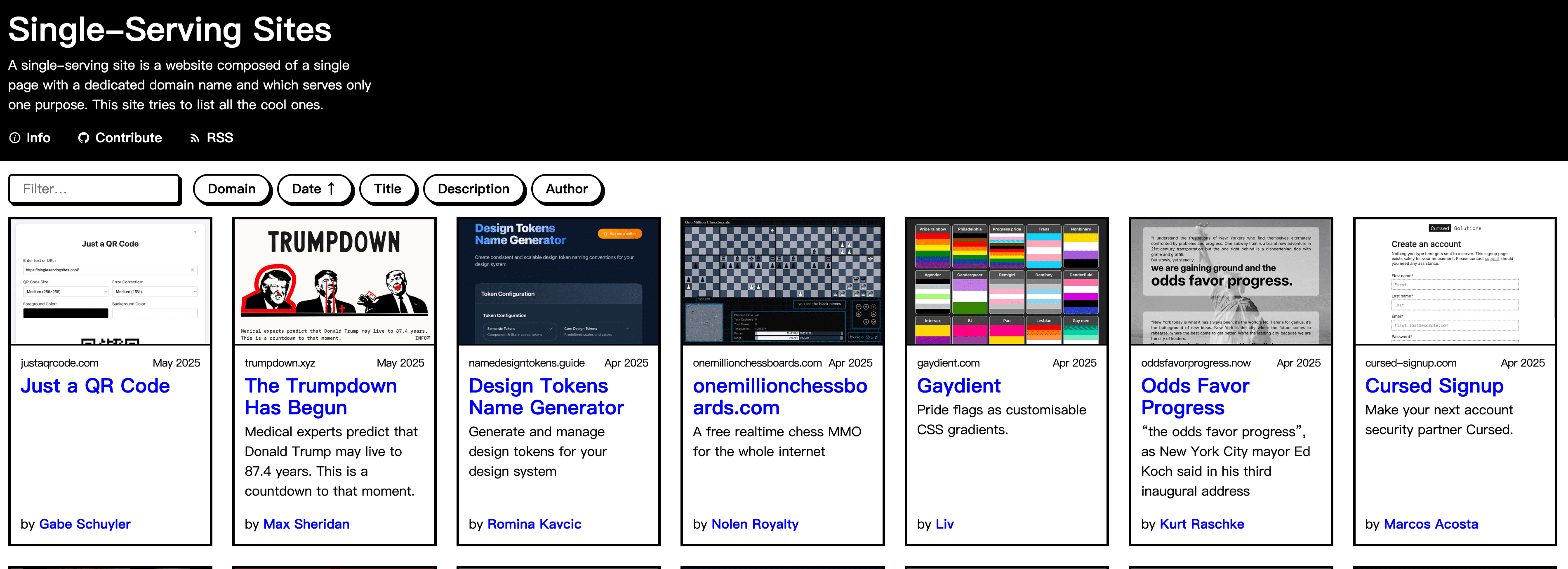Click the Info circle icon
The image size is (1568, 569).
point(14,138)
